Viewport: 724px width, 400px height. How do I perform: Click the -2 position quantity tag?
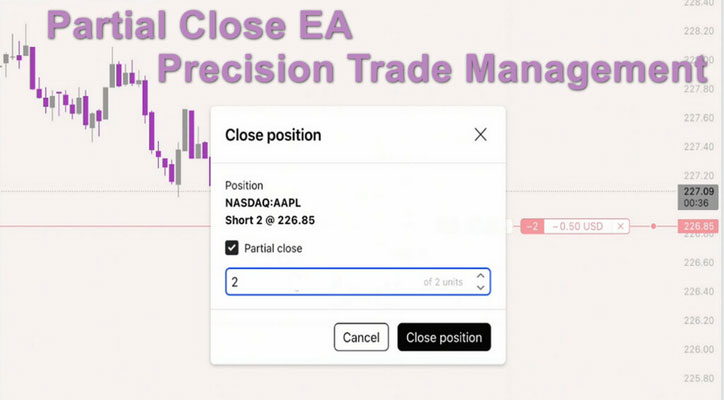[531, 227]
